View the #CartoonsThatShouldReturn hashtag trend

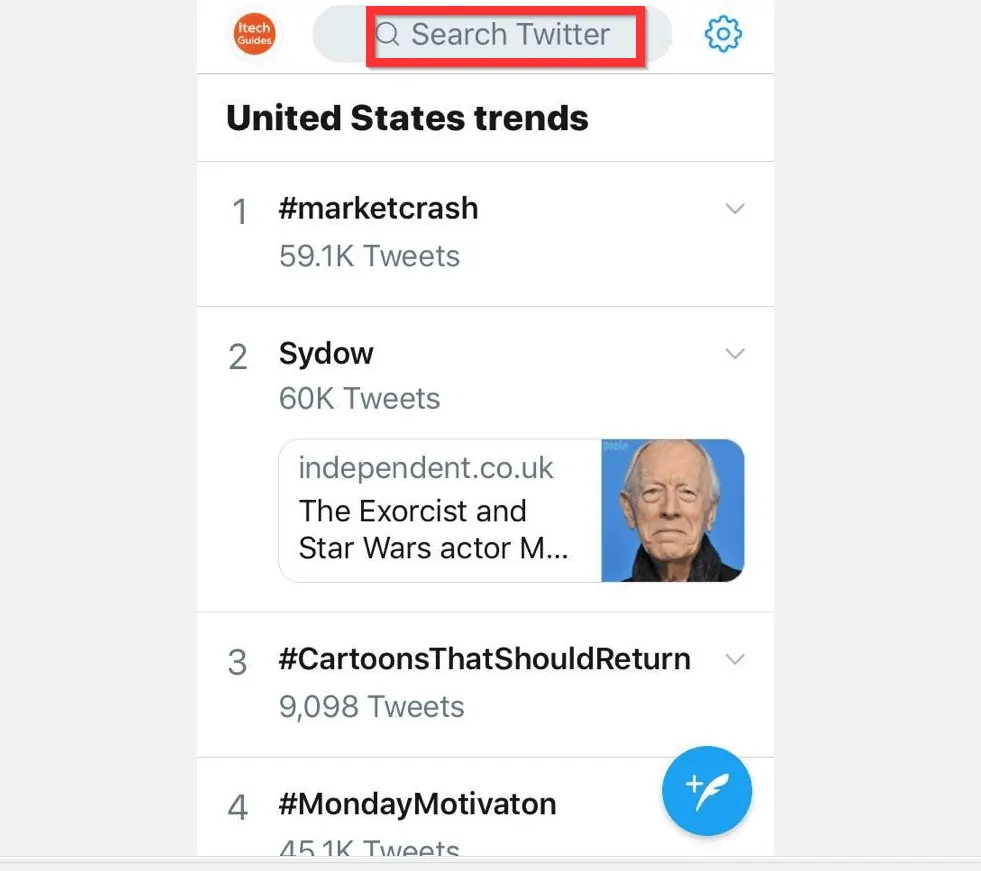[484, 660]
